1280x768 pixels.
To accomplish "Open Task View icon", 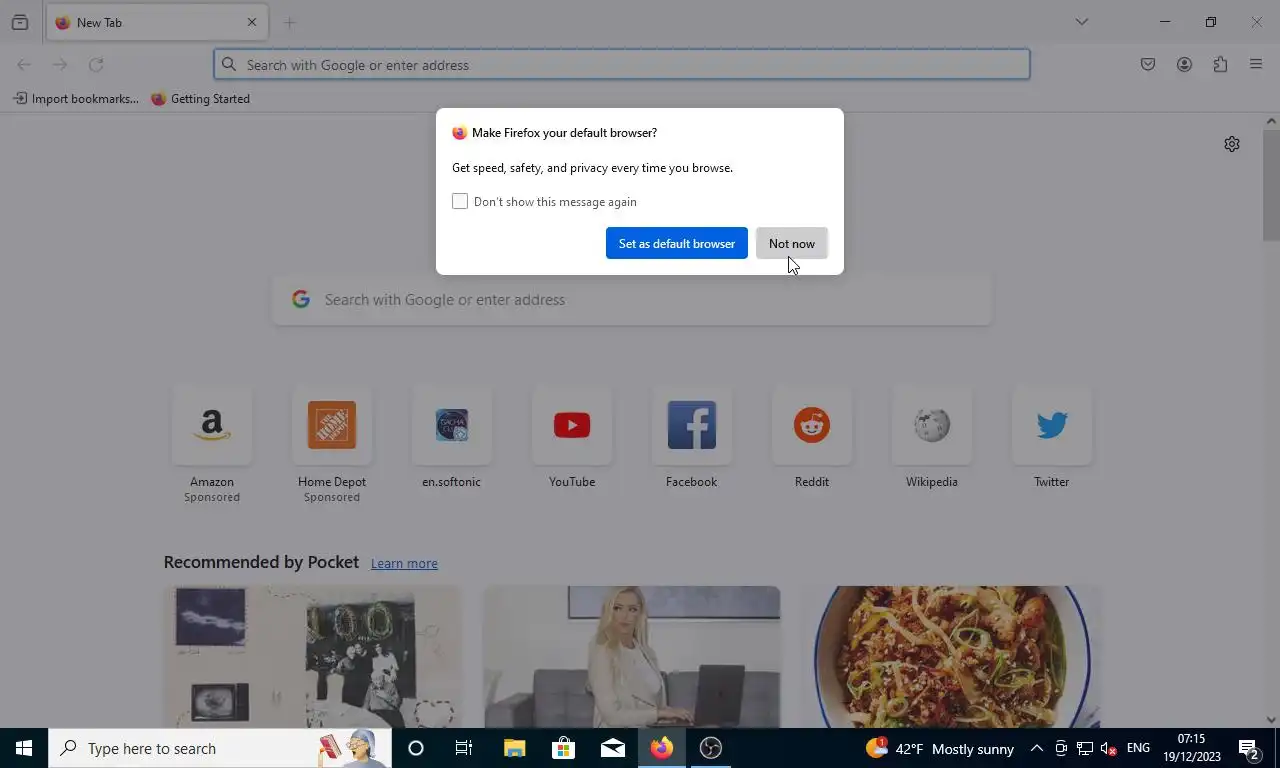I will point(464,748).
